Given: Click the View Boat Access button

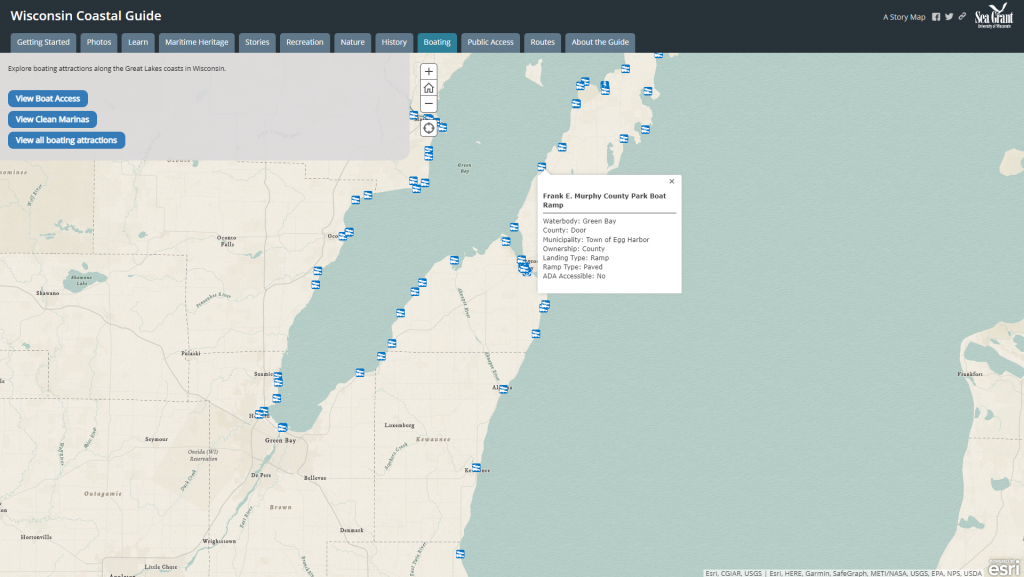Looking at the screenshot, I should (x=48, y=99).
